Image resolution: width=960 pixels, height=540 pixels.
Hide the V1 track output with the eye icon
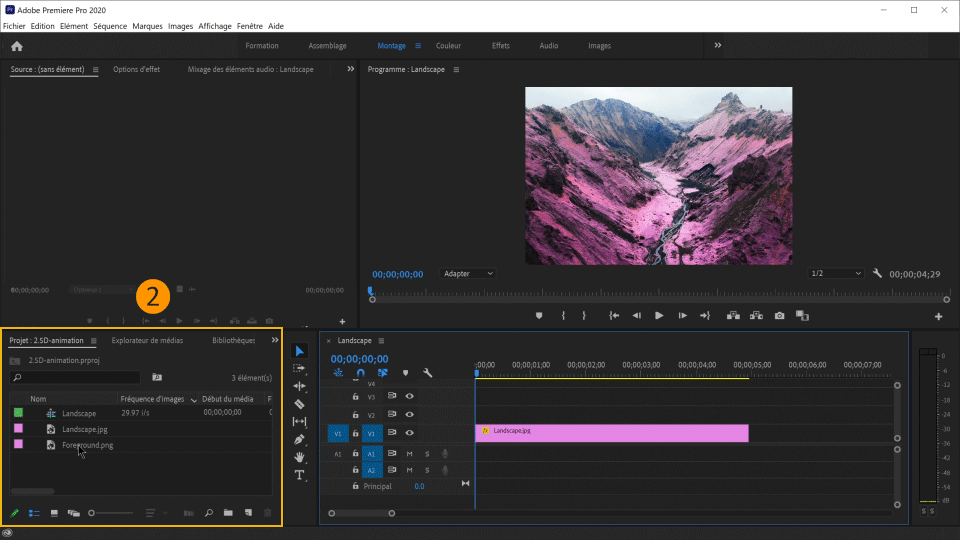pyautogui.click(x=409, y=433)
